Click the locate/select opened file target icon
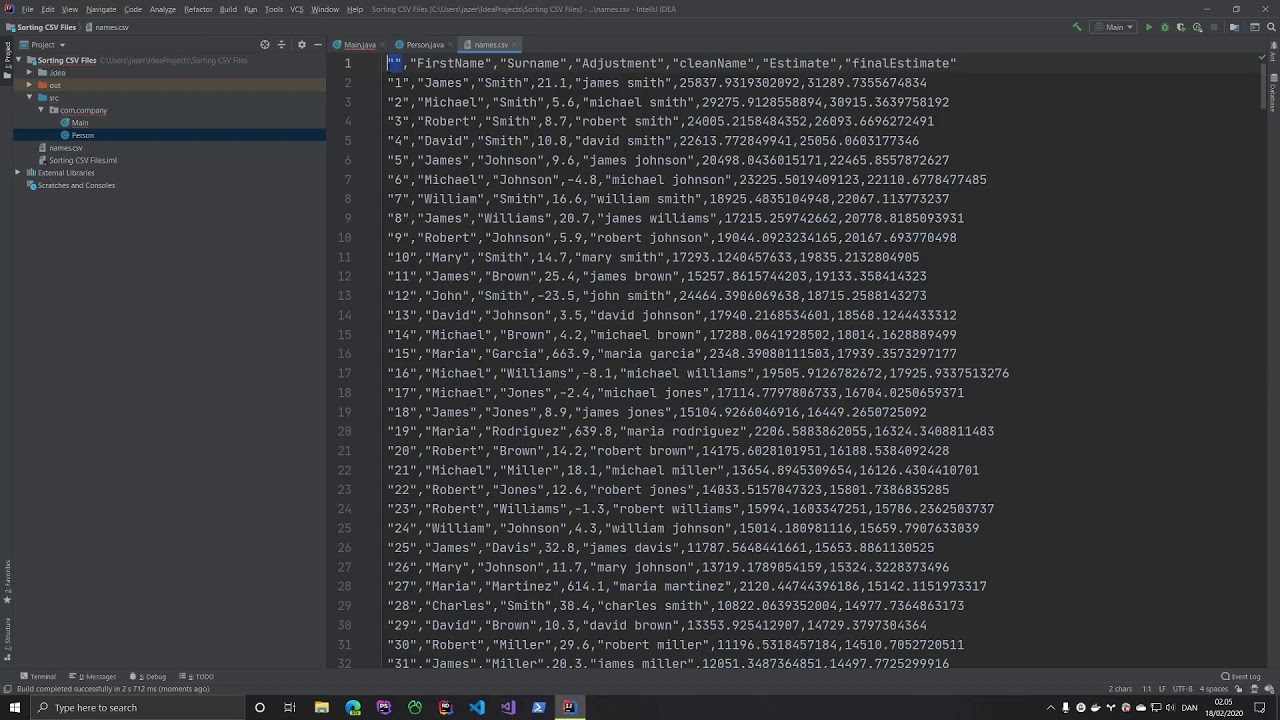 pos(265,45)
